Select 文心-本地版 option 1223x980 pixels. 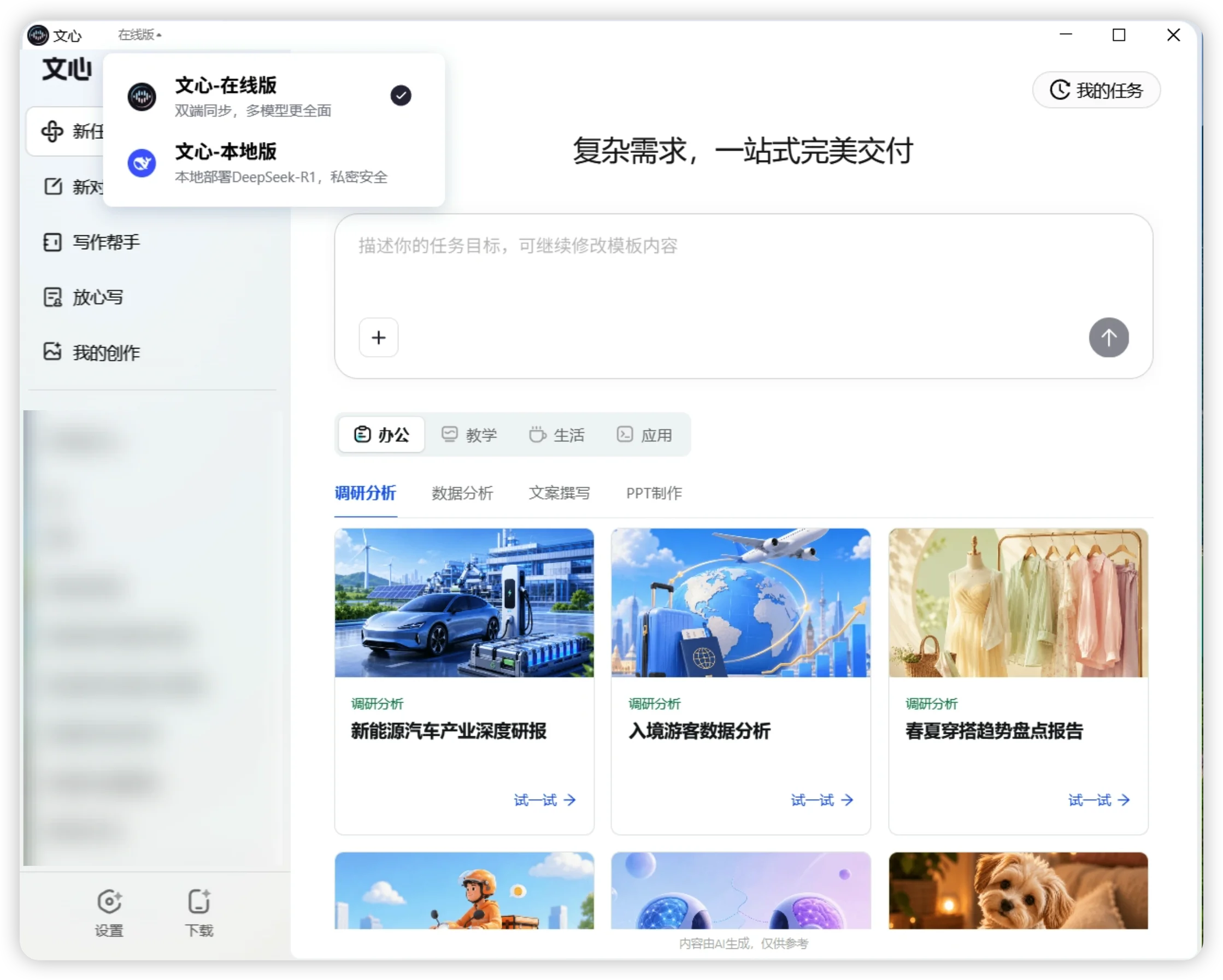[x=274, y=163]
